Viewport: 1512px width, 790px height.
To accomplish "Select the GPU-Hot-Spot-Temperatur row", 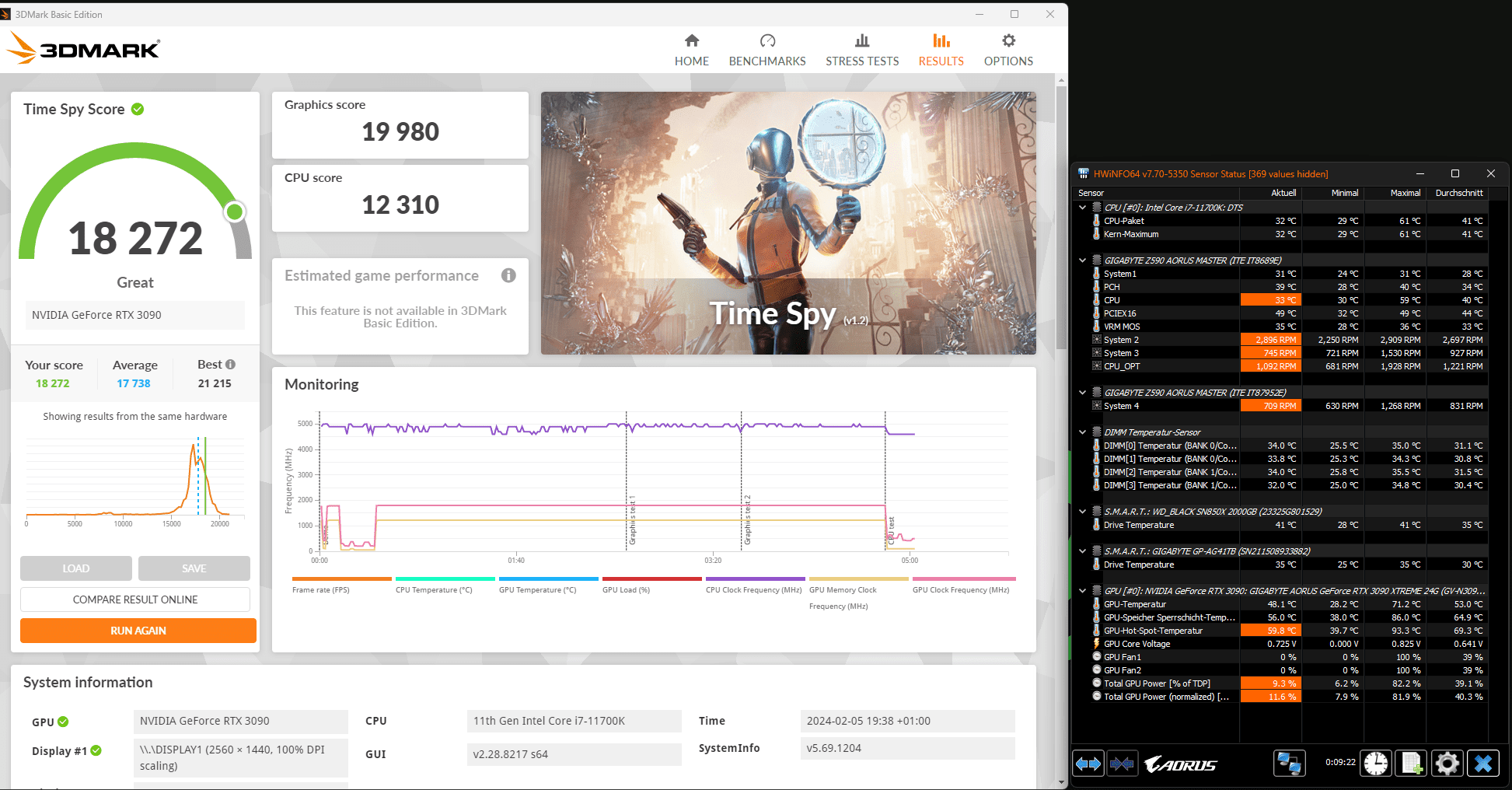I will coord(1281,631).
